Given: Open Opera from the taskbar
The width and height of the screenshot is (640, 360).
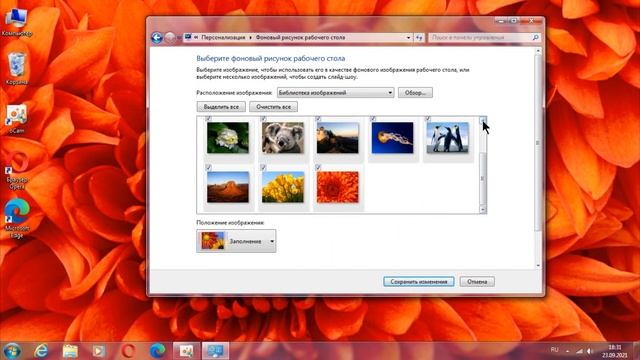Looking at the screenshot, I should [x=128, y=351].
